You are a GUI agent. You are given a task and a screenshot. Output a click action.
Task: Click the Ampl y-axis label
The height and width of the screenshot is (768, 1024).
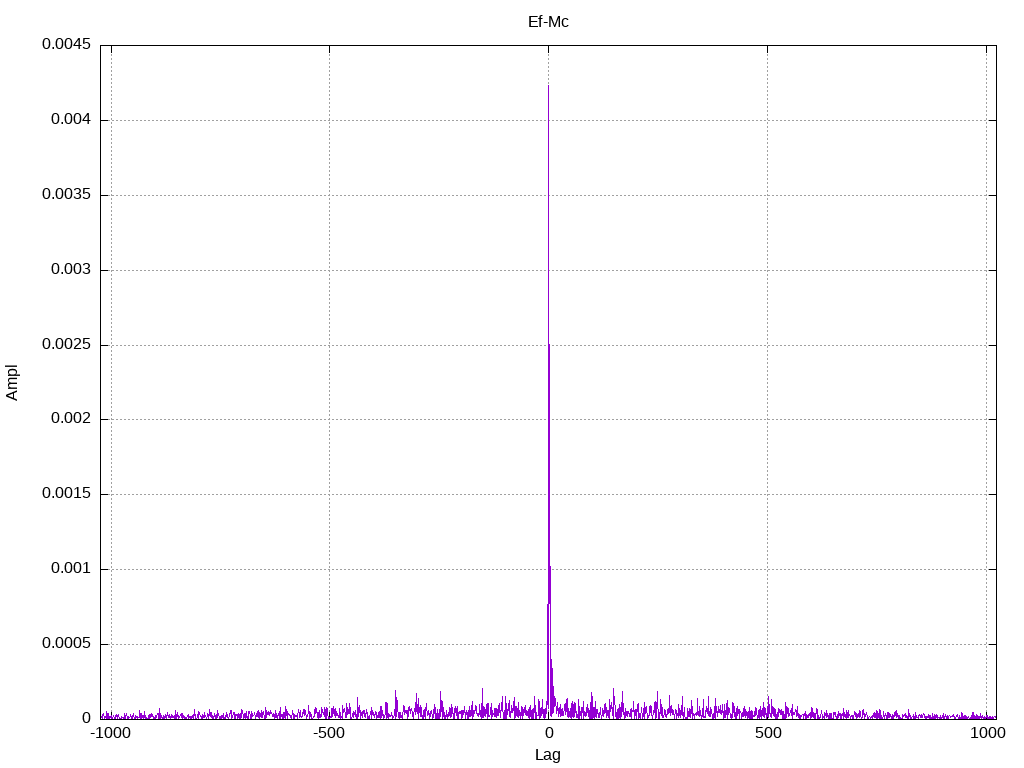pos(12,383)
